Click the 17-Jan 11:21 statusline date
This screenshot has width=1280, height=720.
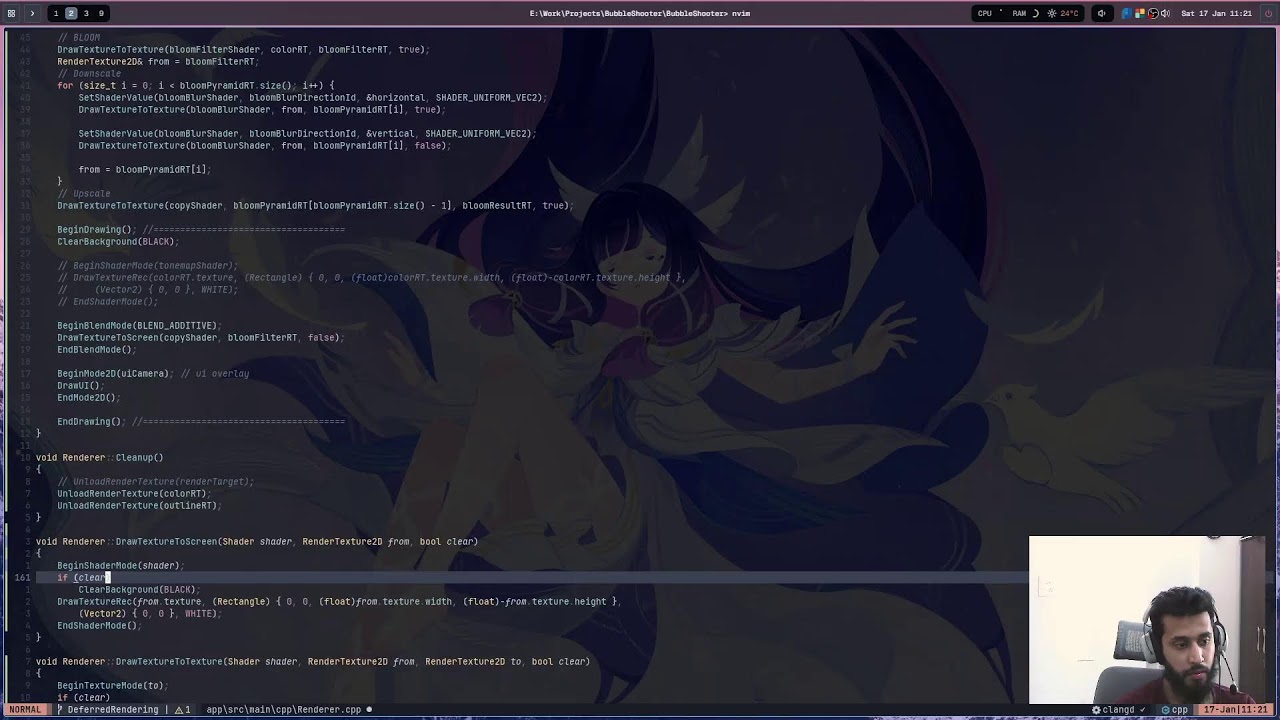click(x=1236, y=710)
